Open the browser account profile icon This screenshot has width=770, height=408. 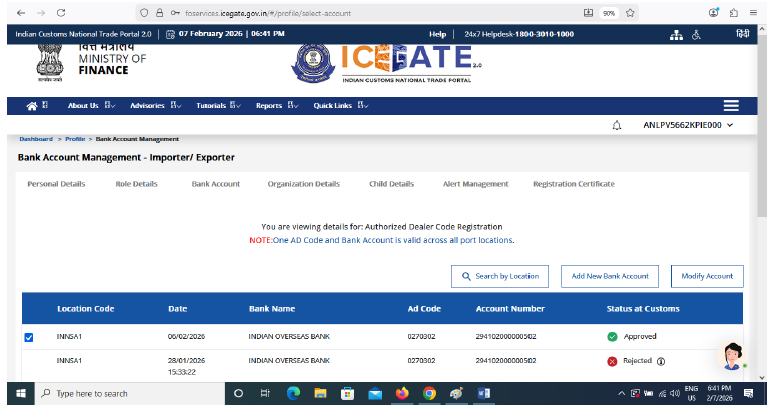714,13
